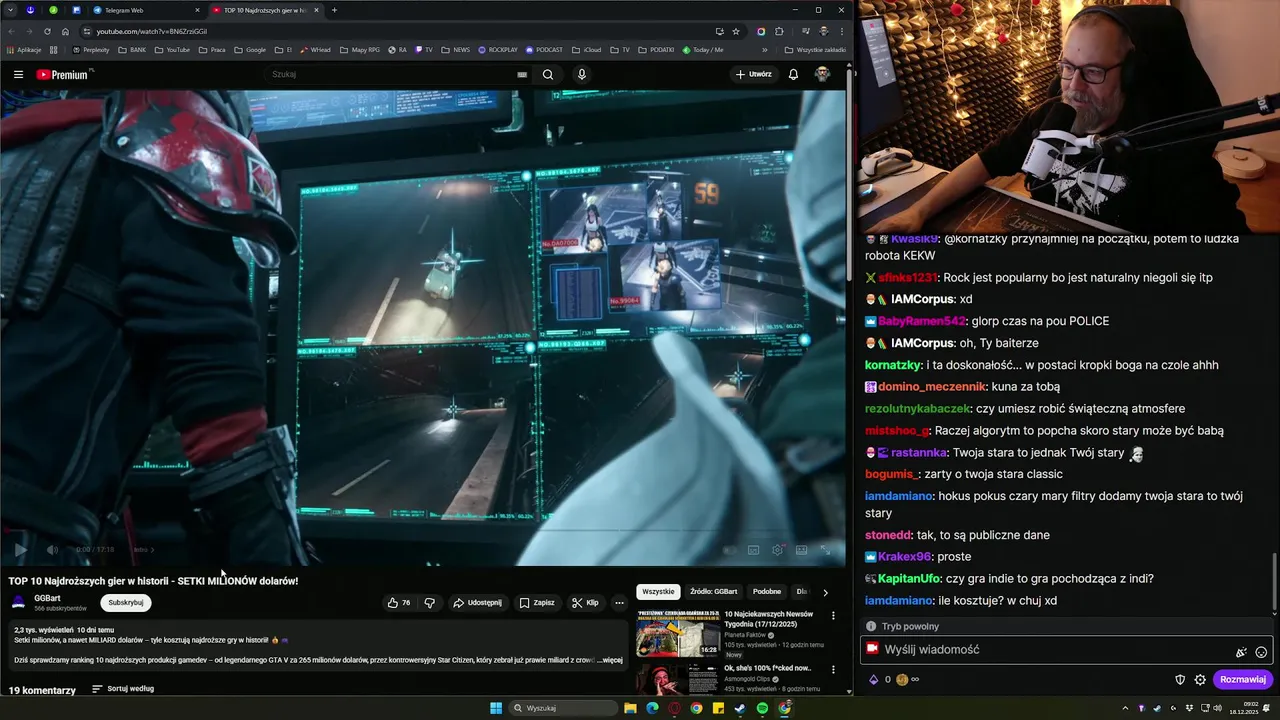Open Chrome extensions puzzle icon
Screen dimensions: 1280x720
coord(779,31)
